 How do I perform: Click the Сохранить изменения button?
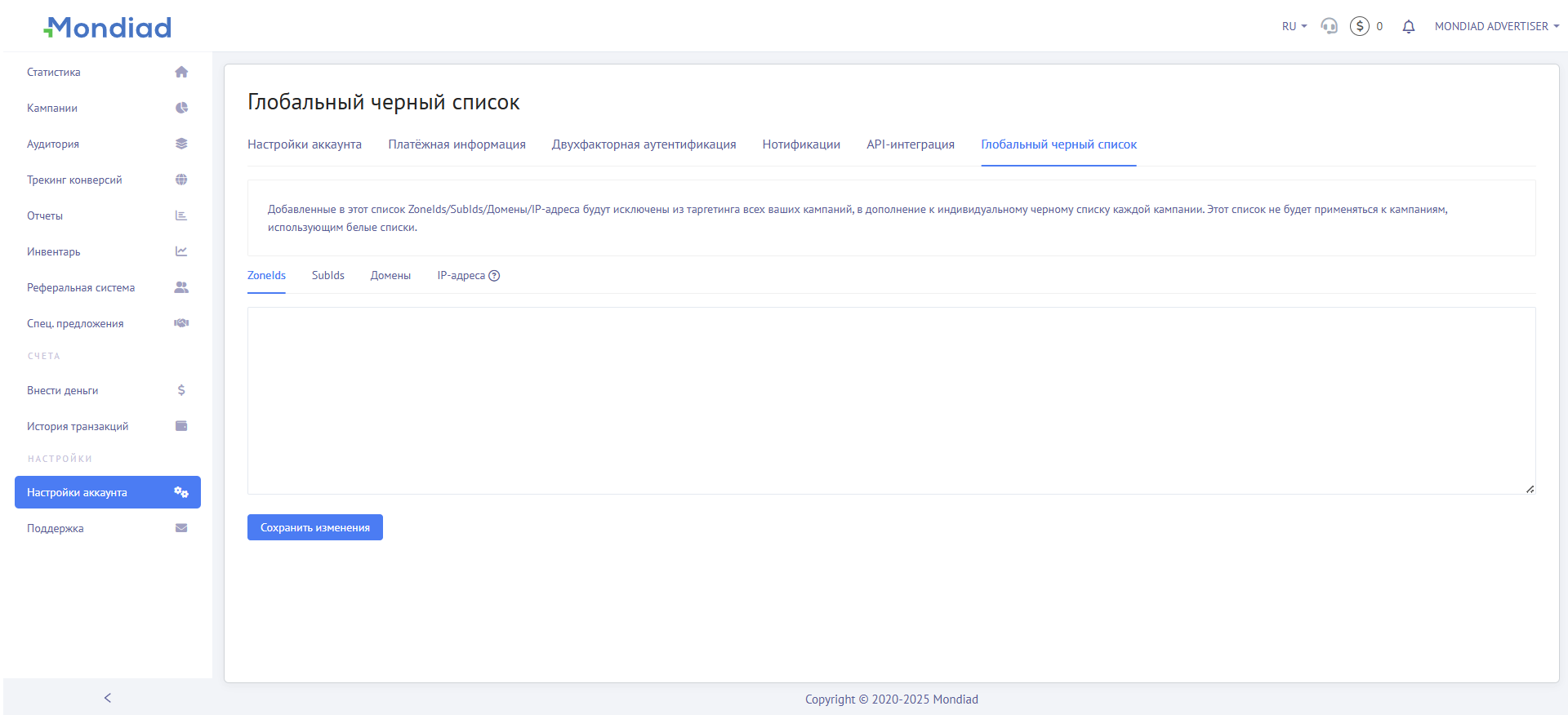click(x=315, y=527)
